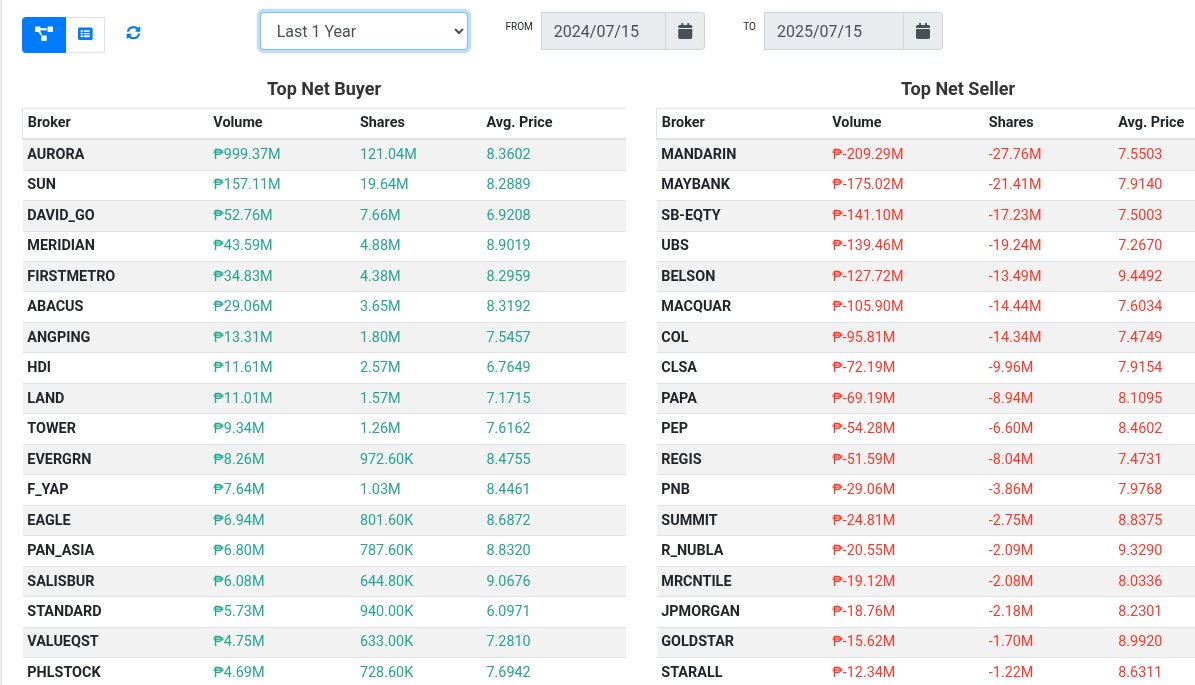Select the ANGPING broker name

(59, 337)
